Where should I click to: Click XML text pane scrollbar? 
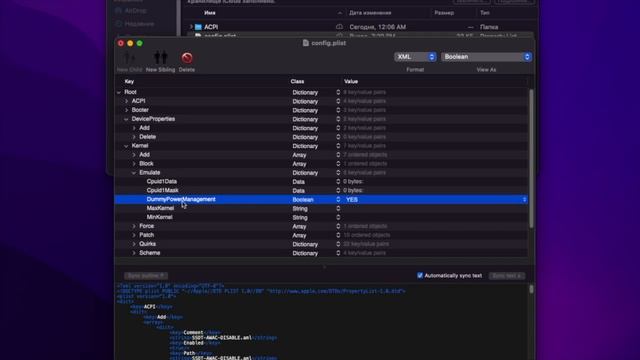(x=531, y=289)
